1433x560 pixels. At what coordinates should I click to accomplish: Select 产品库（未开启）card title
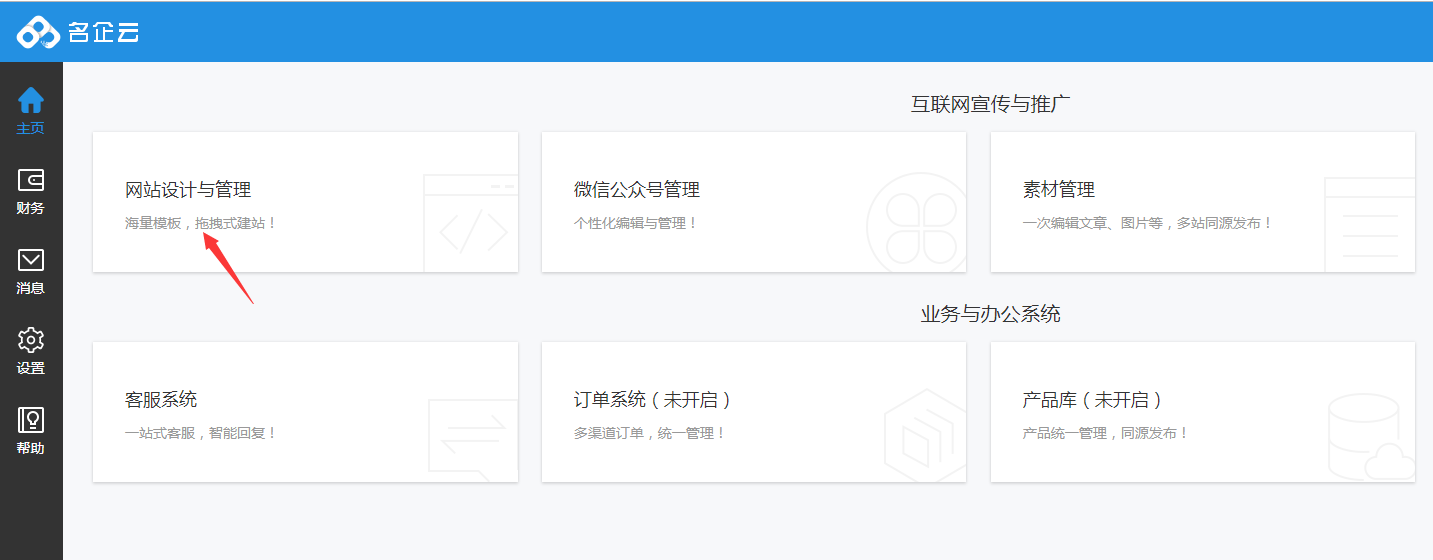coord(1092,400)
